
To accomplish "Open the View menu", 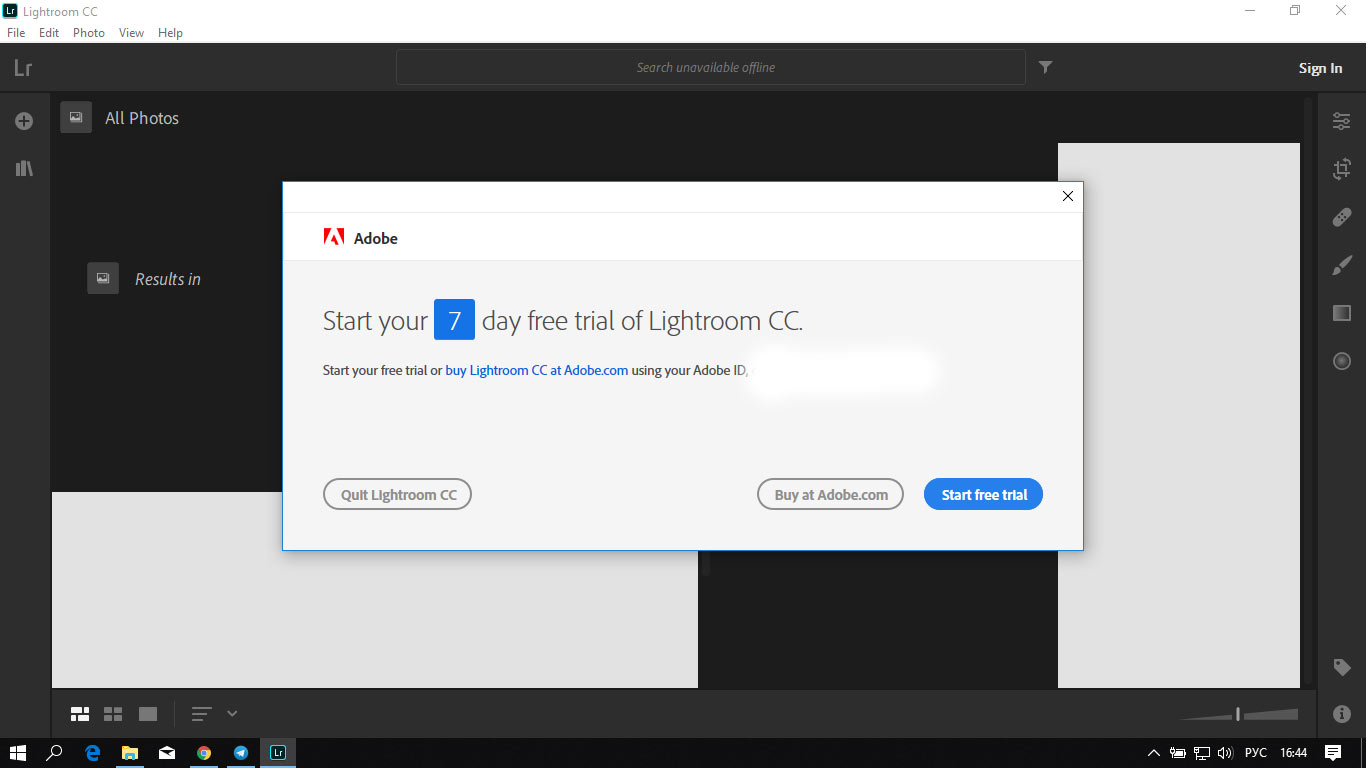I will pos(131,33).
